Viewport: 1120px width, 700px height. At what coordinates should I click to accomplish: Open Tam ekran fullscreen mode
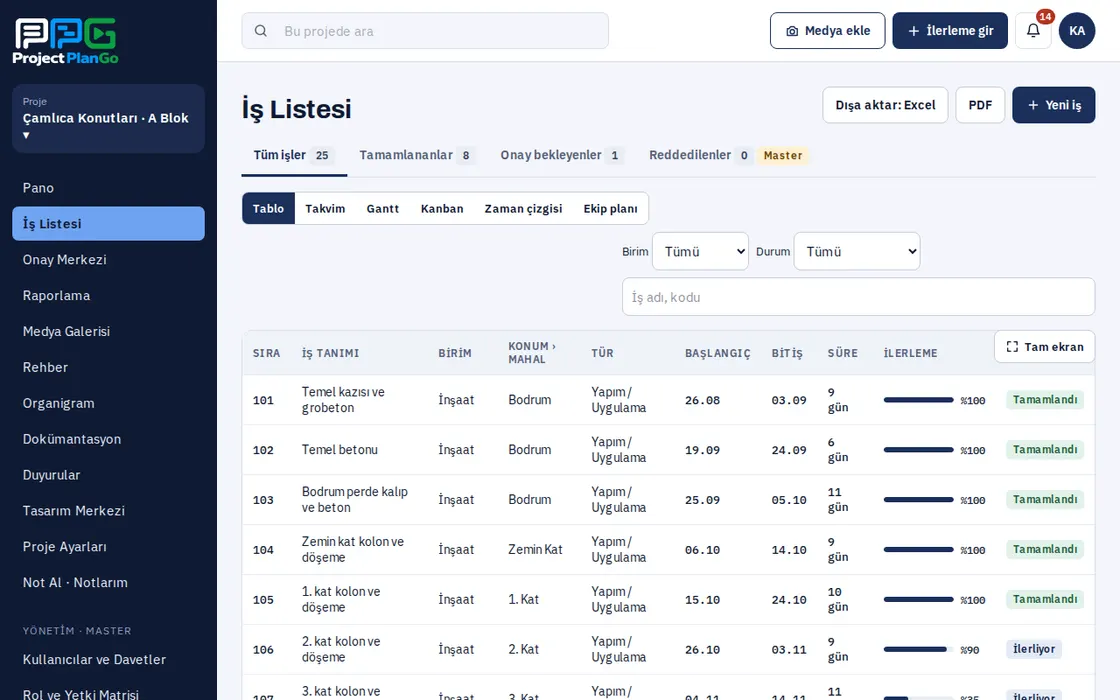tap(1044, 346)
